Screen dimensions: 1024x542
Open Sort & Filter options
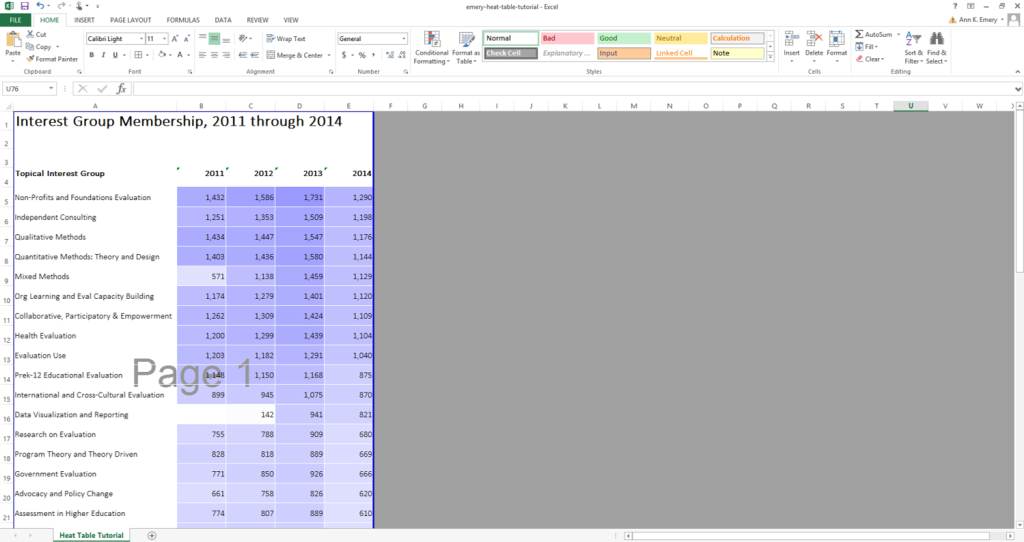click(x=914, y=48)
